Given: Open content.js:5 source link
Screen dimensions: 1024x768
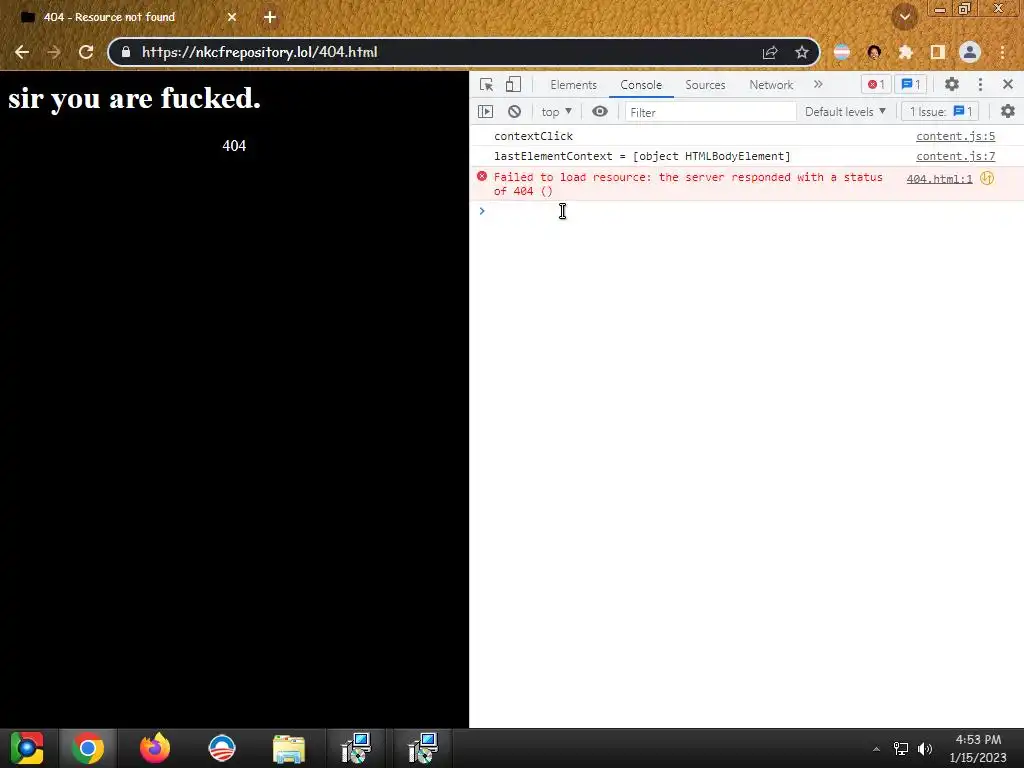Looking at the screenshot, I should click(955, 136).
